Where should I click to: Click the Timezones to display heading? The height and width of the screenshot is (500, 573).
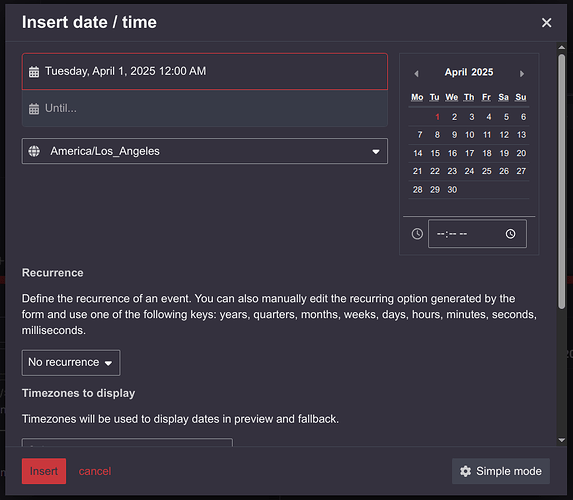tap(79, 393)
